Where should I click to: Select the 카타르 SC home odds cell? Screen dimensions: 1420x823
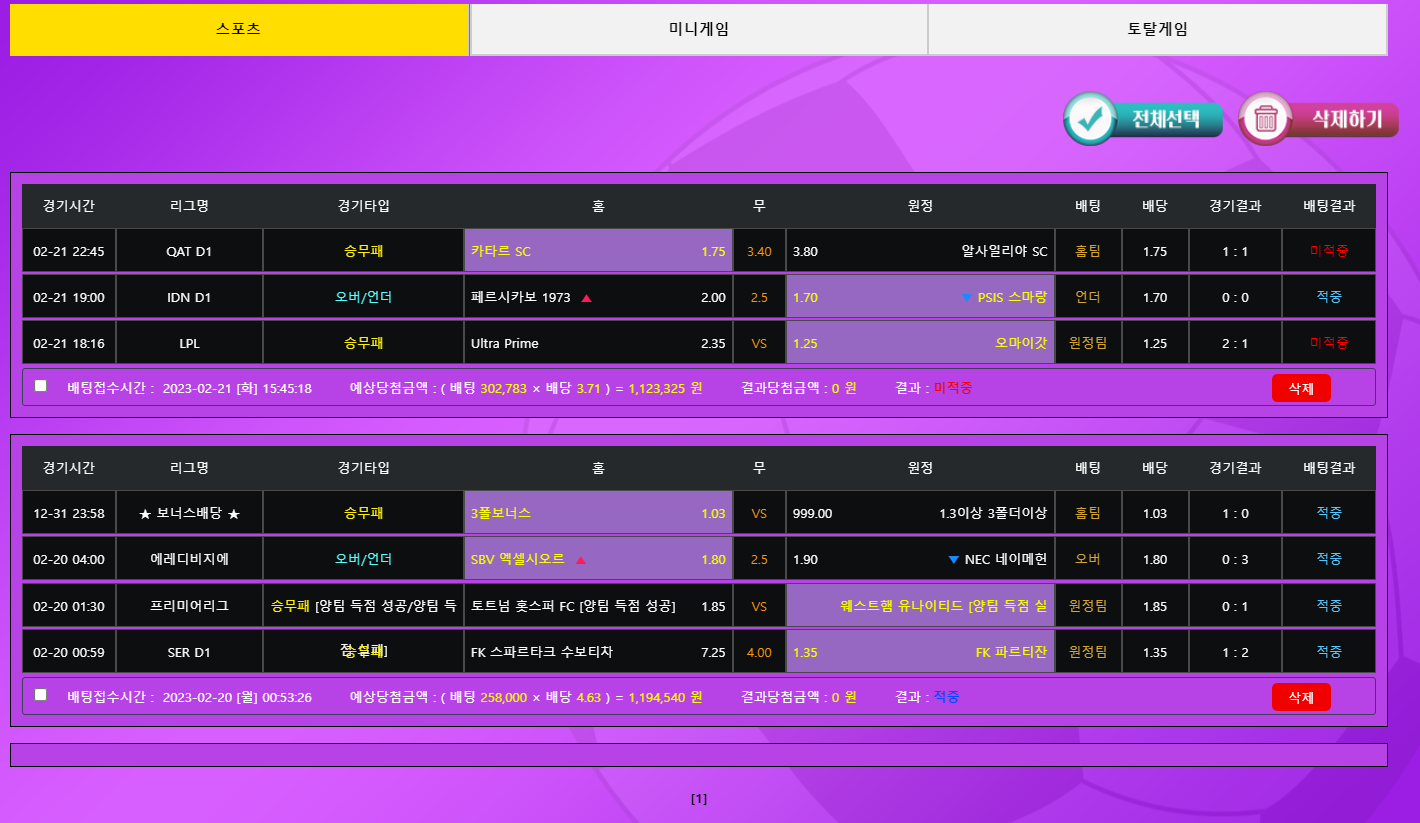click(598, 251)
